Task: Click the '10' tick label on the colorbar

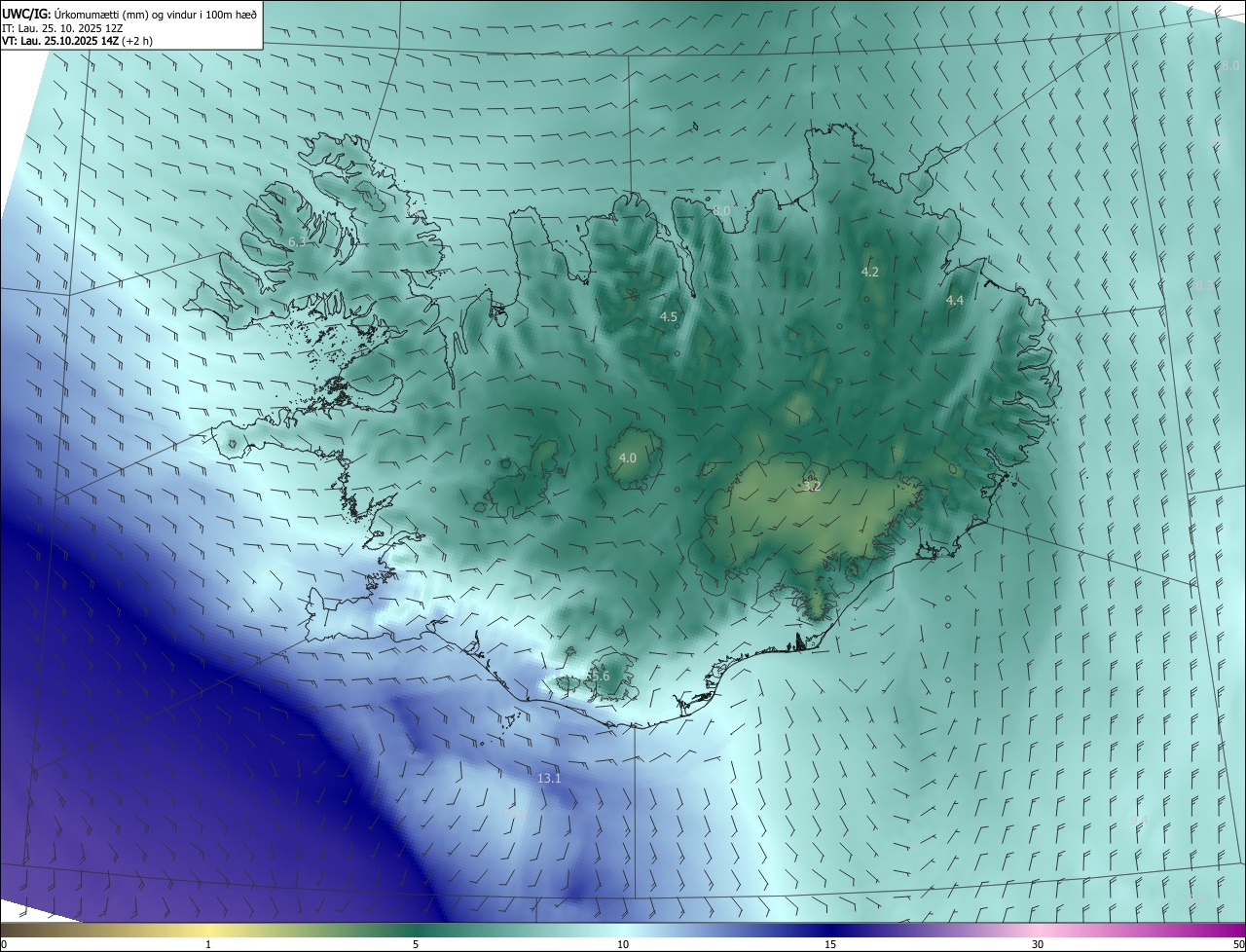Action: 623,945
